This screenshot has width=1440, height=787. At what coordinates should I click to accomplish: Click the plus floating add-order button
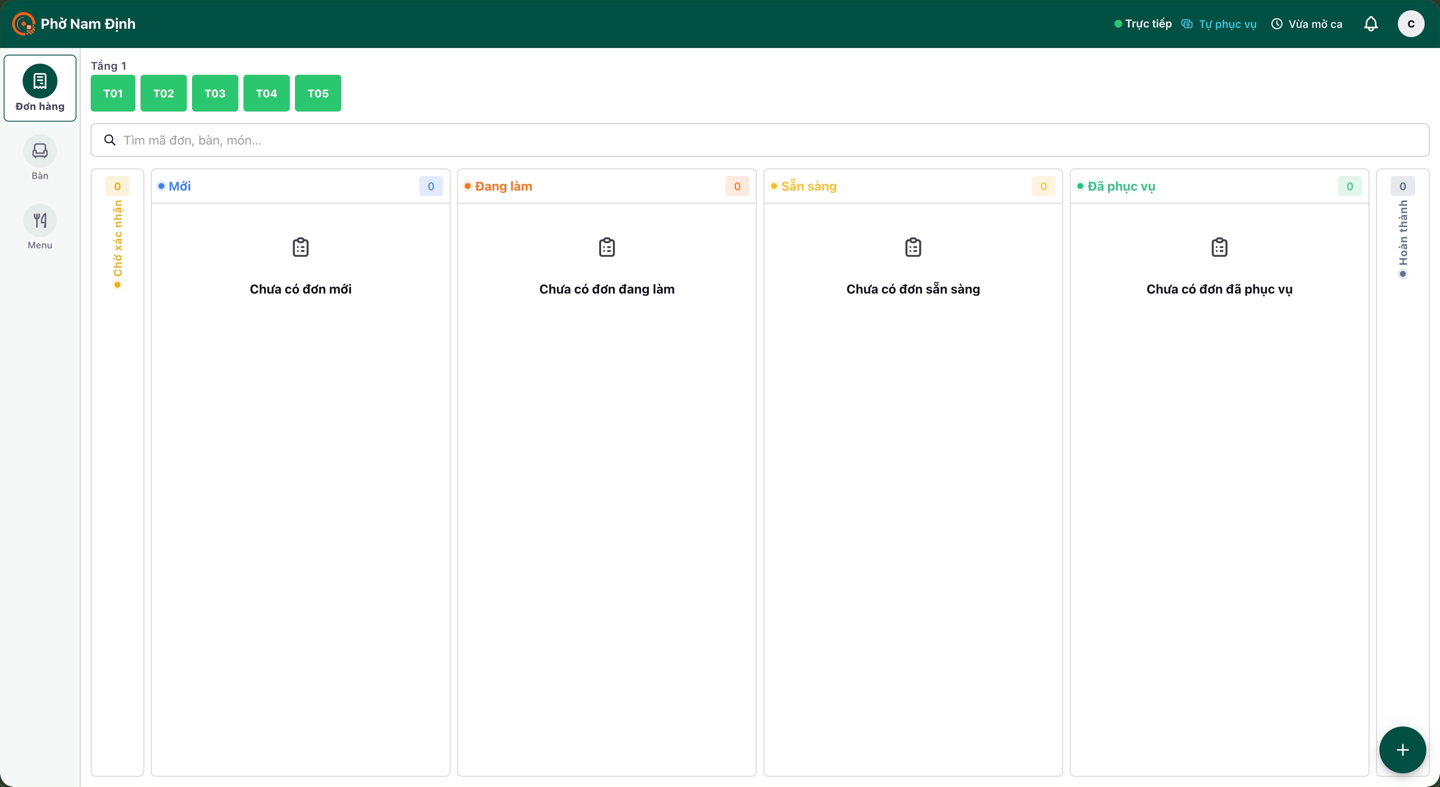click(x=1402, y=750)
